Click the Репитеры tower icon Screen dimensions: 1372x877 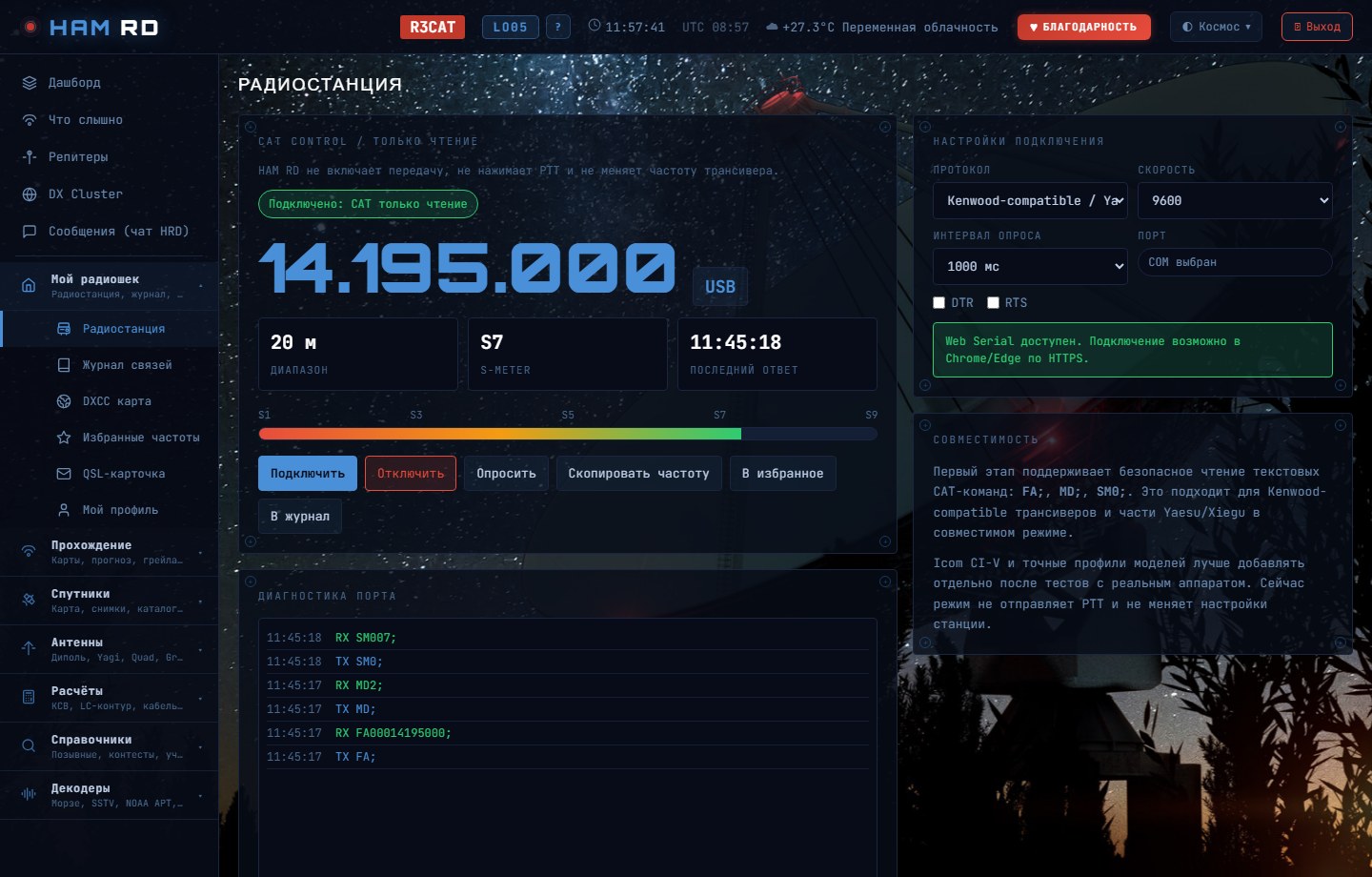[x=30, y=157]
